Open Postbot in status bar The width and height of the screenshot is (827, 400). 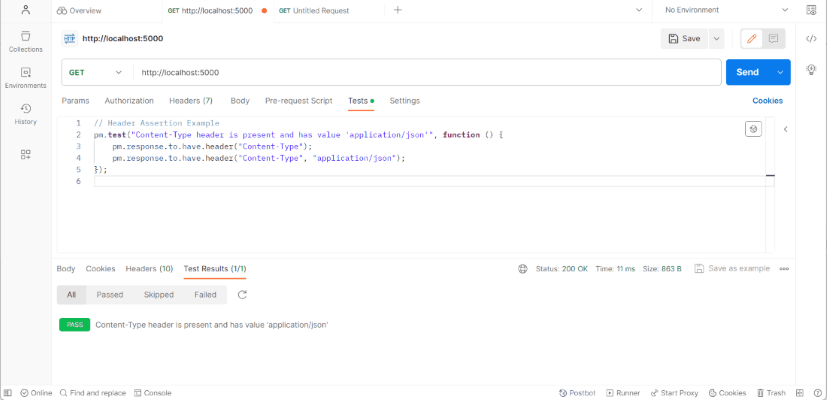pyautogui.click(x=577, y=393)
